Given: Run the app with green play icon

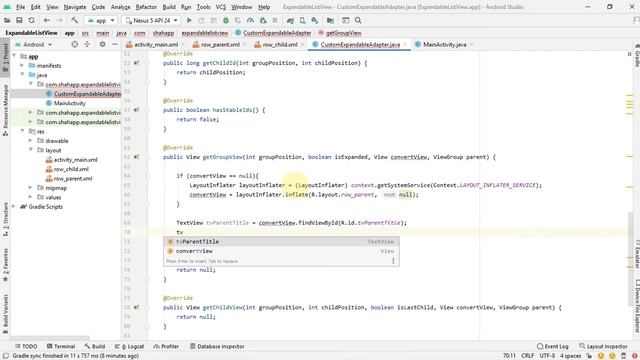Looking at the screenshot, I should [x=189, y=20].
